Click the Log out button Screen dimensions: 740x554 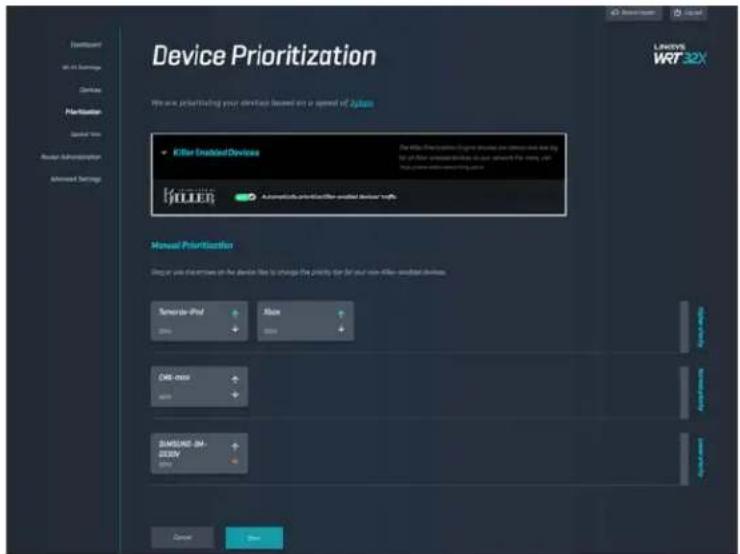click(688, 13)
